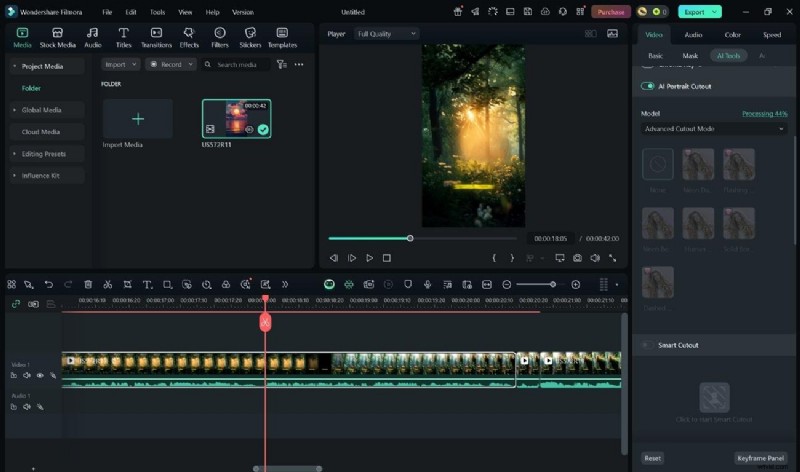Open player volume control
This screenshot has height=472, width=800.
[x=595, y=258]
